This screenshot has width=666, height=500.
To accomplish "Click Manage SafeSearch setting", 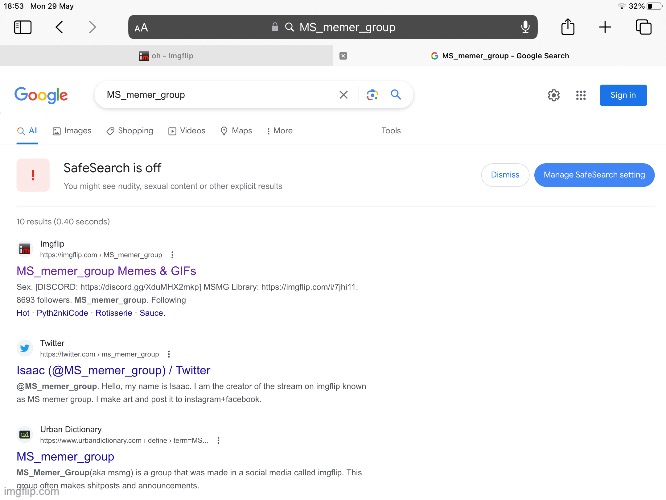I will (x=594, y=175).
